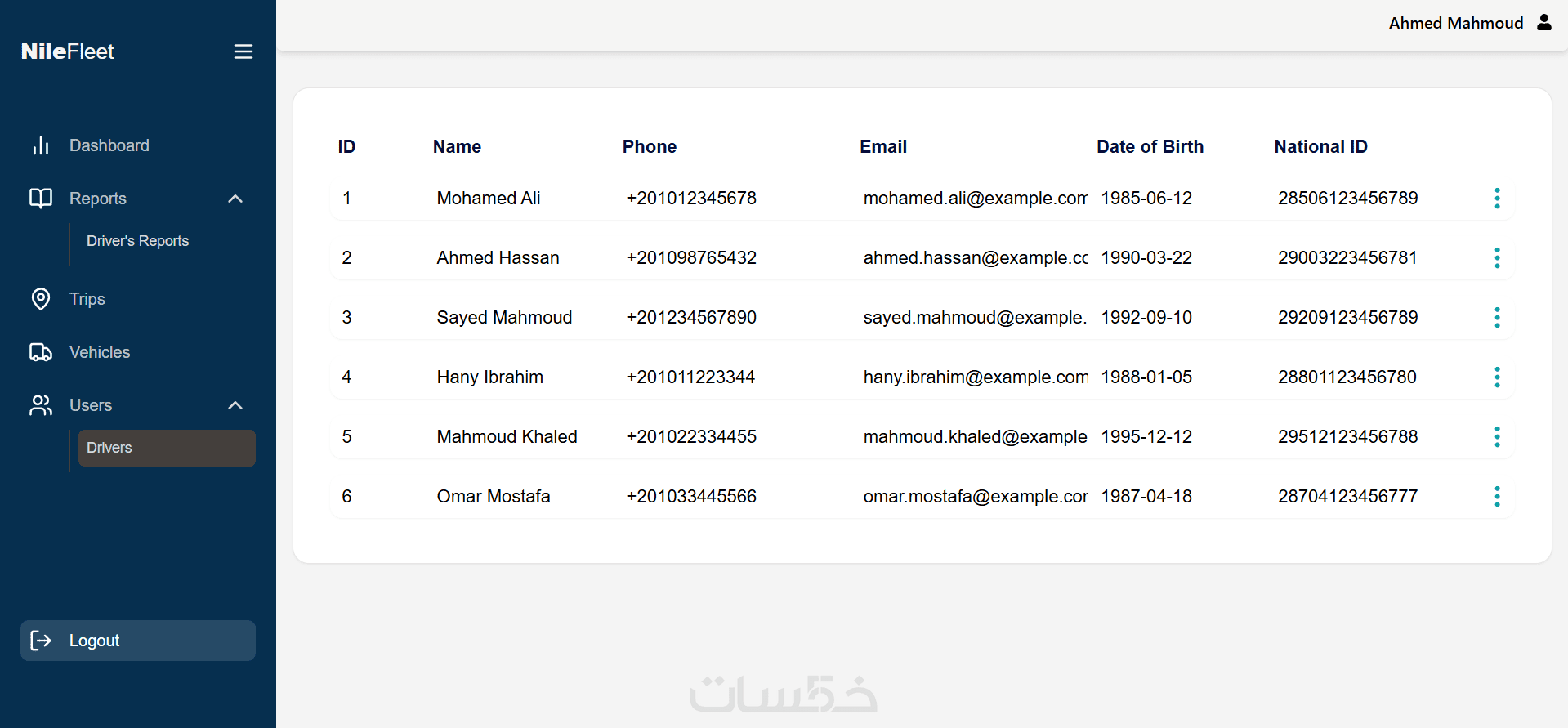Click the user profile icon
The image size is (1568, 728).
tap(1543, 22)
